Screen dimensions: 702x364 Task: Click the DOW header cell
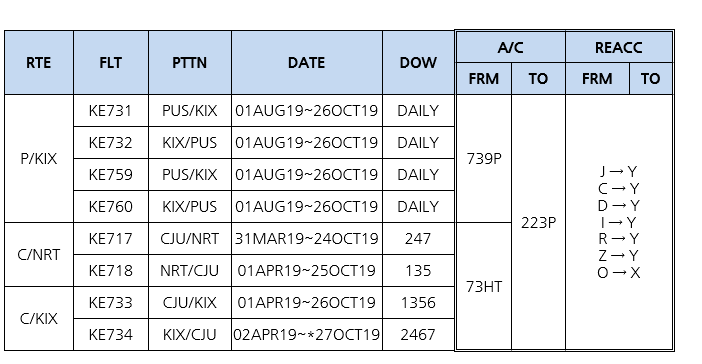pos(418,63)
